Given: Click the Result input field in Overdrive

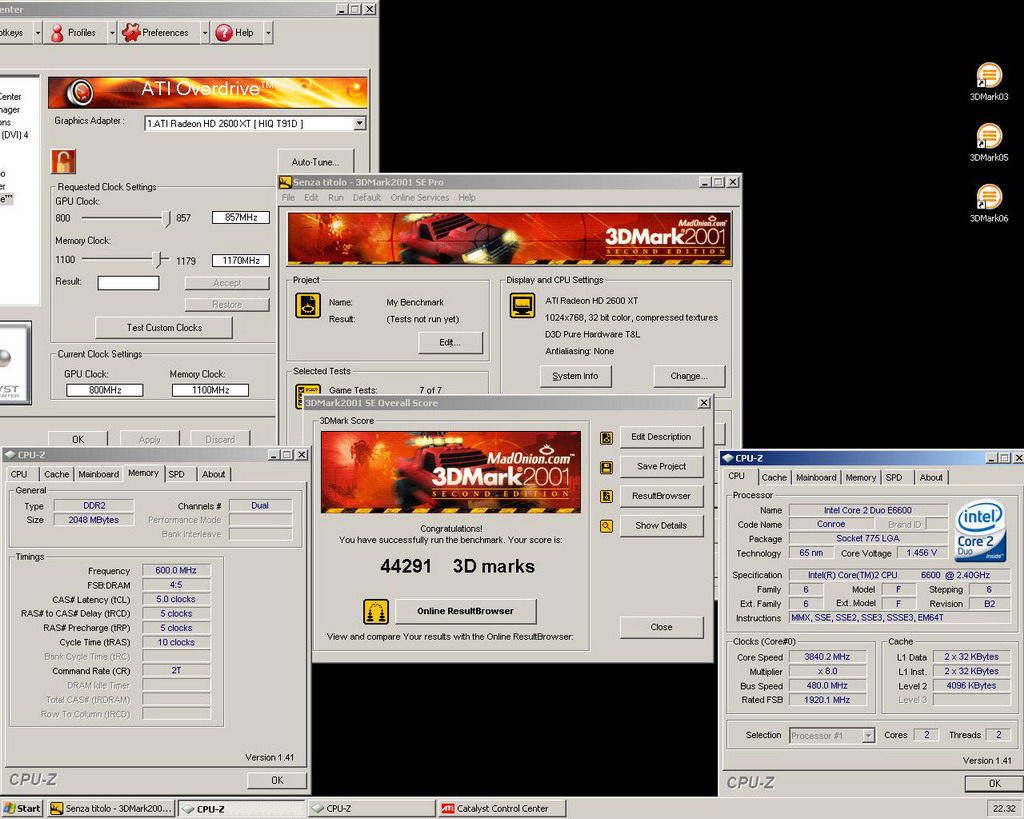Looking at the screenshot, I should point(128,283).
